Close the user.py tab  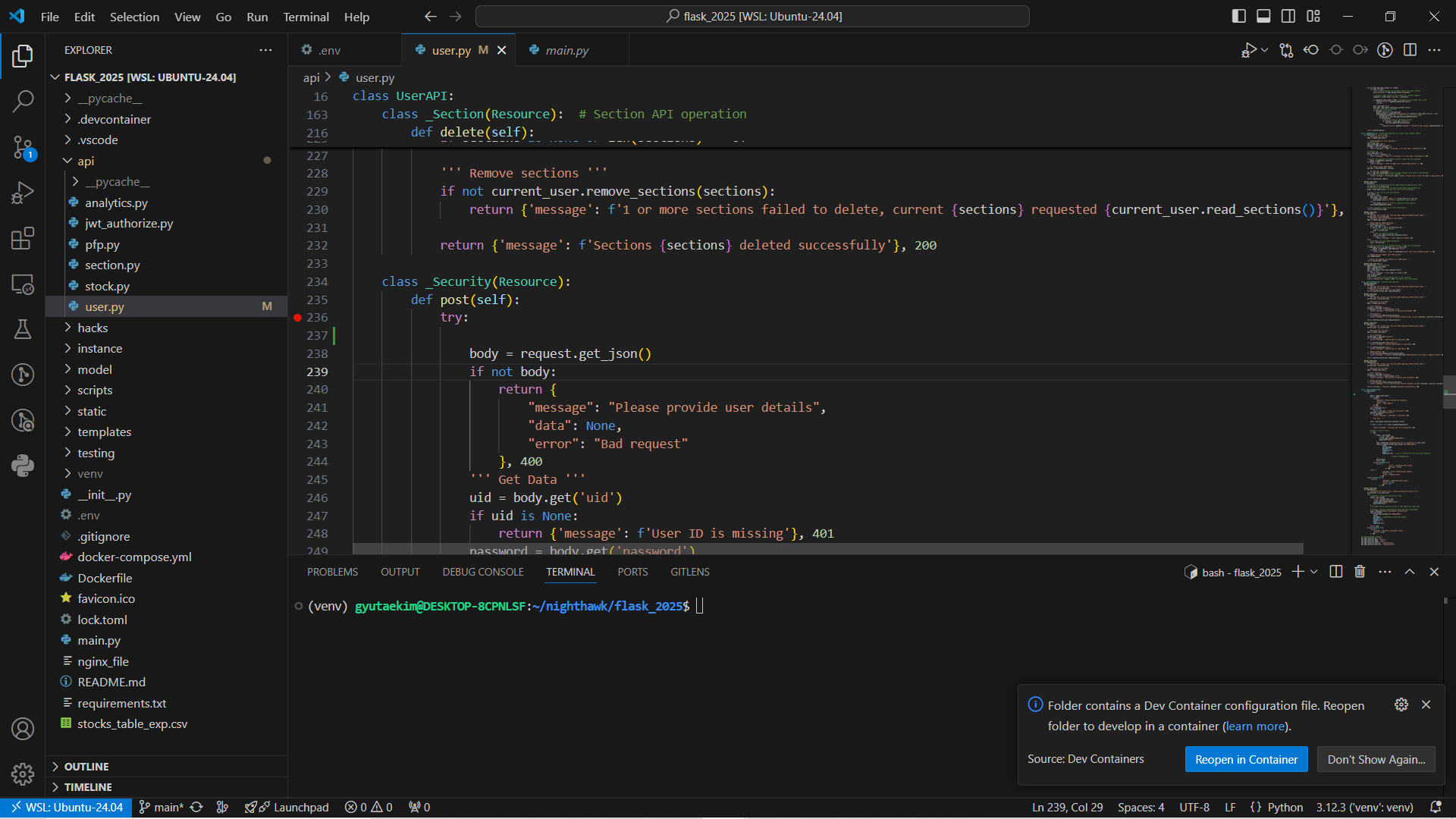click(501, 50)
